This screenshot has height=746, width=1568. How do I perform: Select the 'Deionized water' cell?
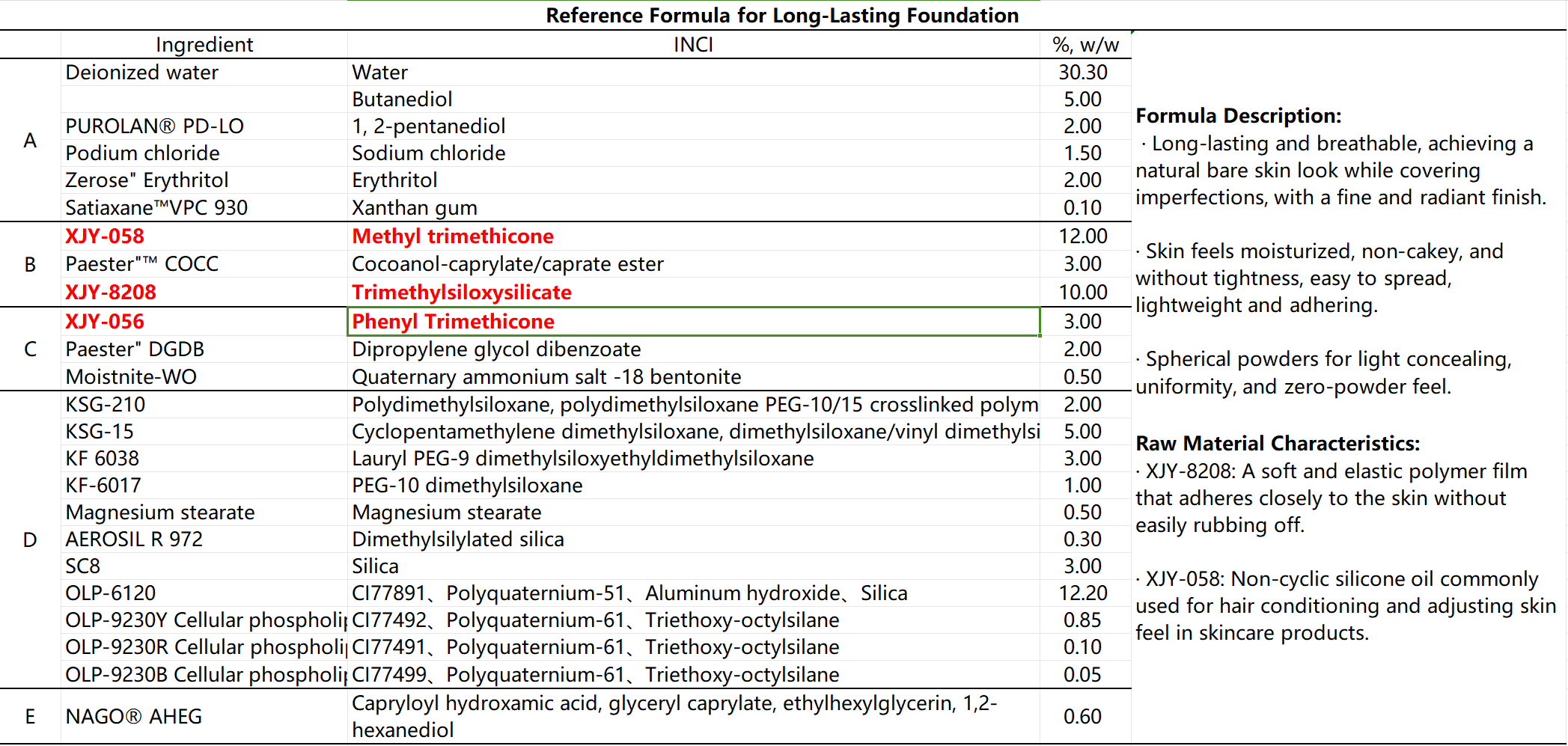tap(204, 73)
